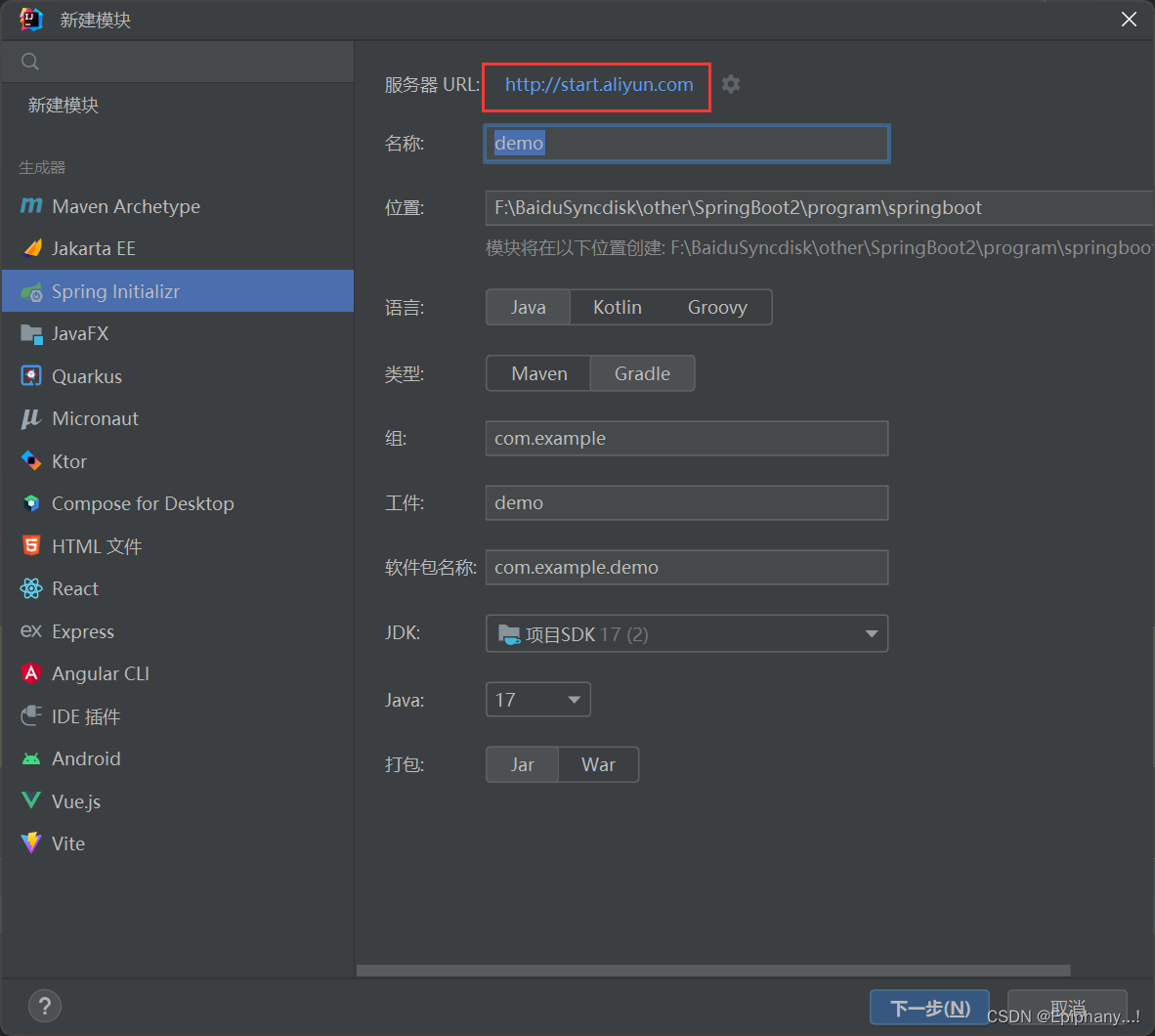Choose Gradle build type
Image resolution: width=1155 pixels, height=1036 pixels.
point(642,373)
